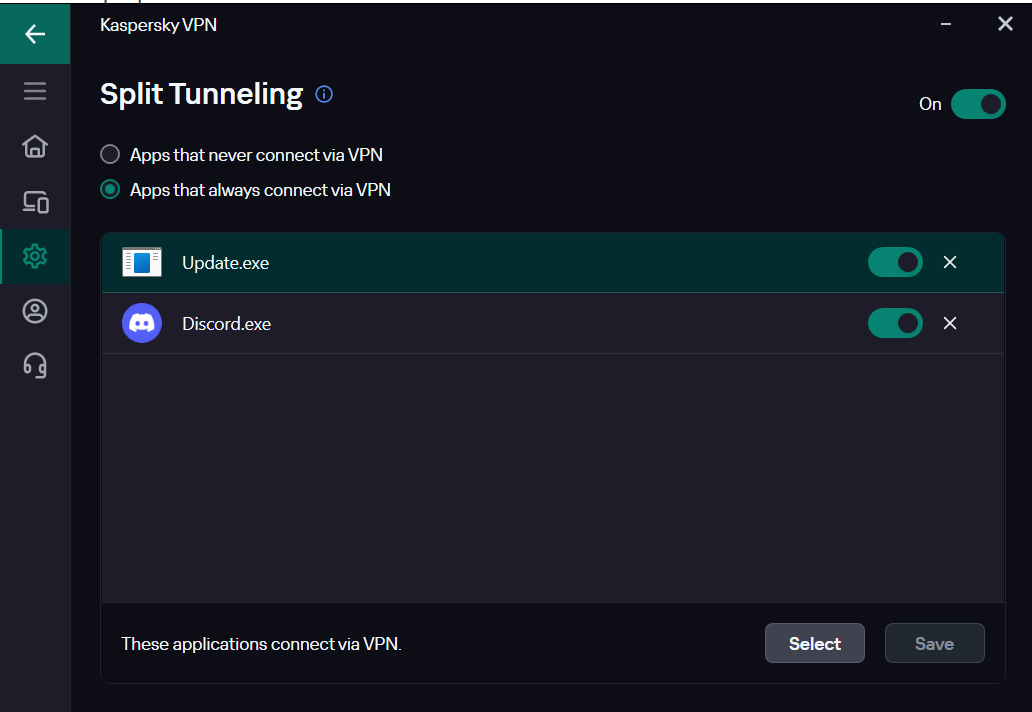Open the hamburger menu in sidebar
The height and width of the screenshot is (712, 1032).
[x=35, y=91]
